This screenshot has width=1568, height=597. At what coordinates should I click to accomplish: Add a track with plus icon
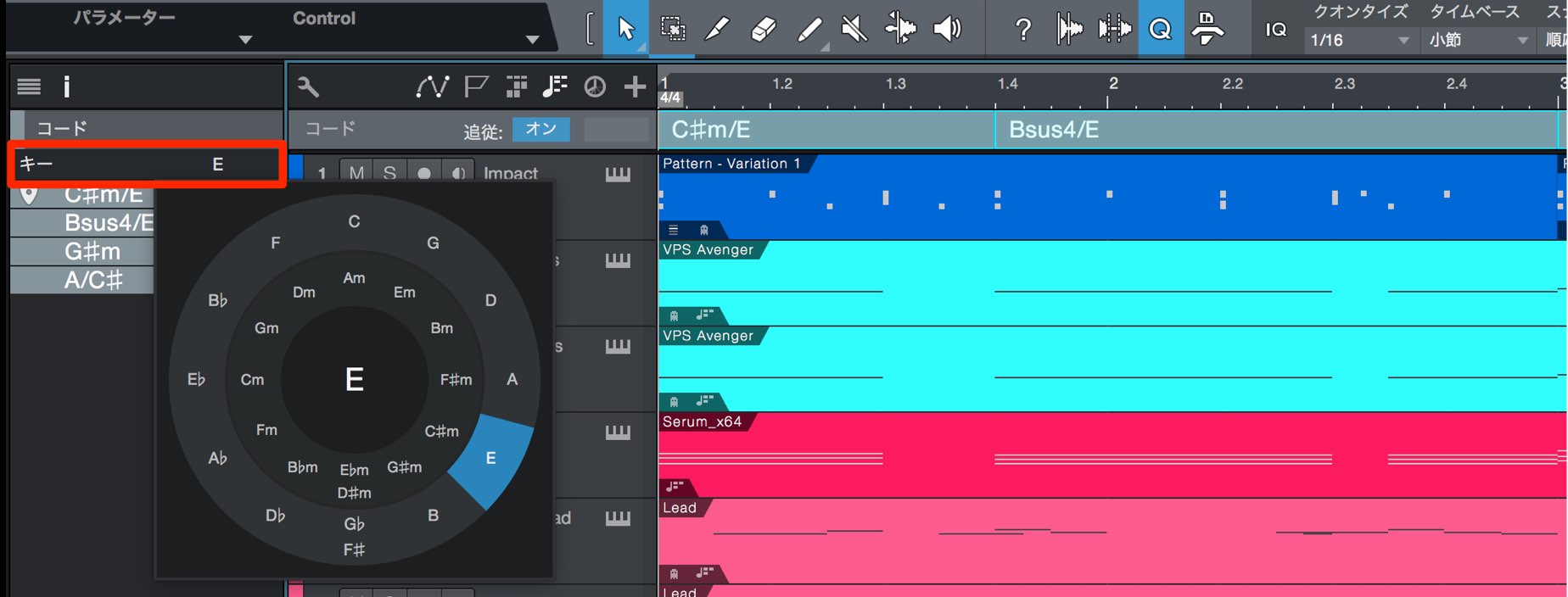635,86
